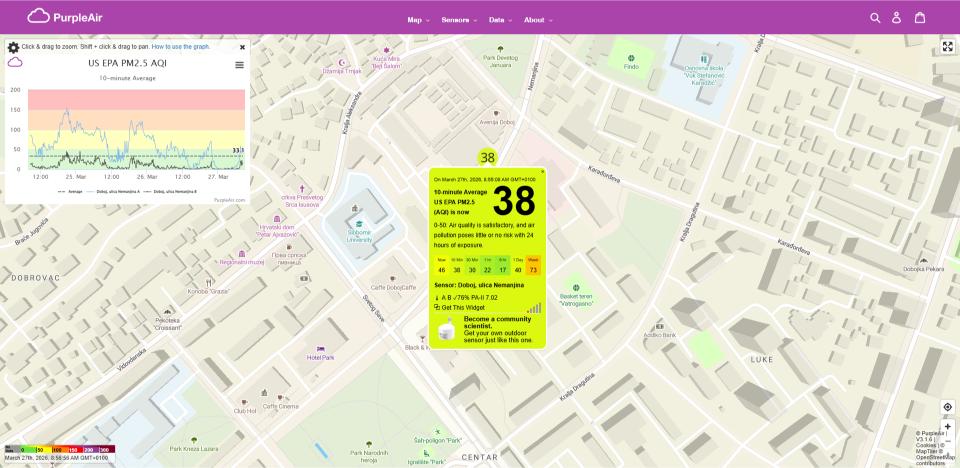
Task: Zoom in the map with plus button
Action: 948,426
